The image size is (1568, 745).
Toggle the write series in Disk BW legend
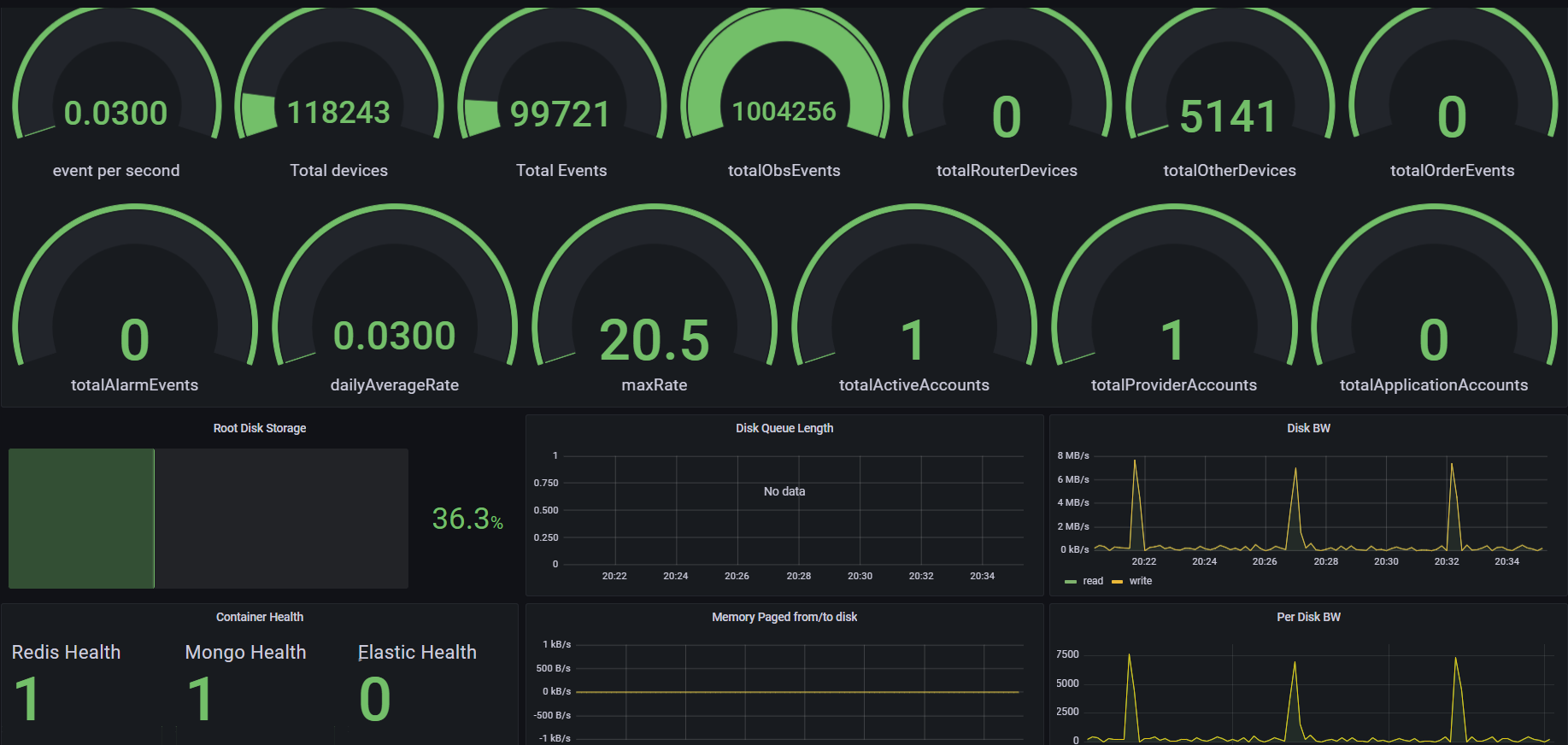(x=1141, y=581)
